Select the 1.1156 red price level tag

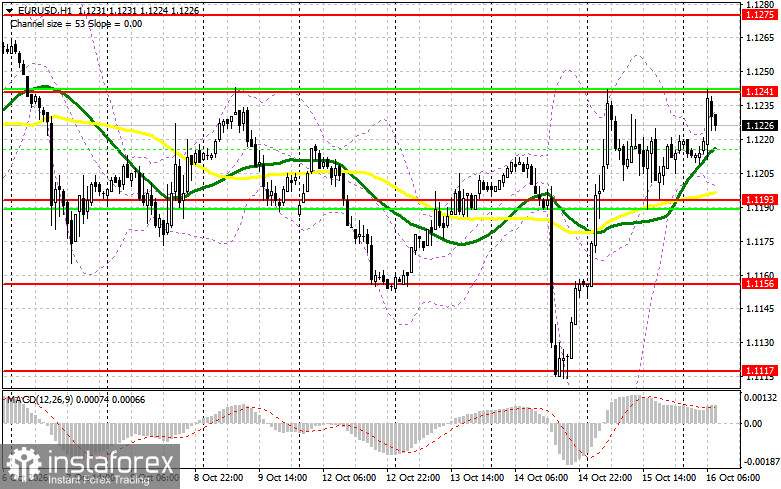coord(759,284)
